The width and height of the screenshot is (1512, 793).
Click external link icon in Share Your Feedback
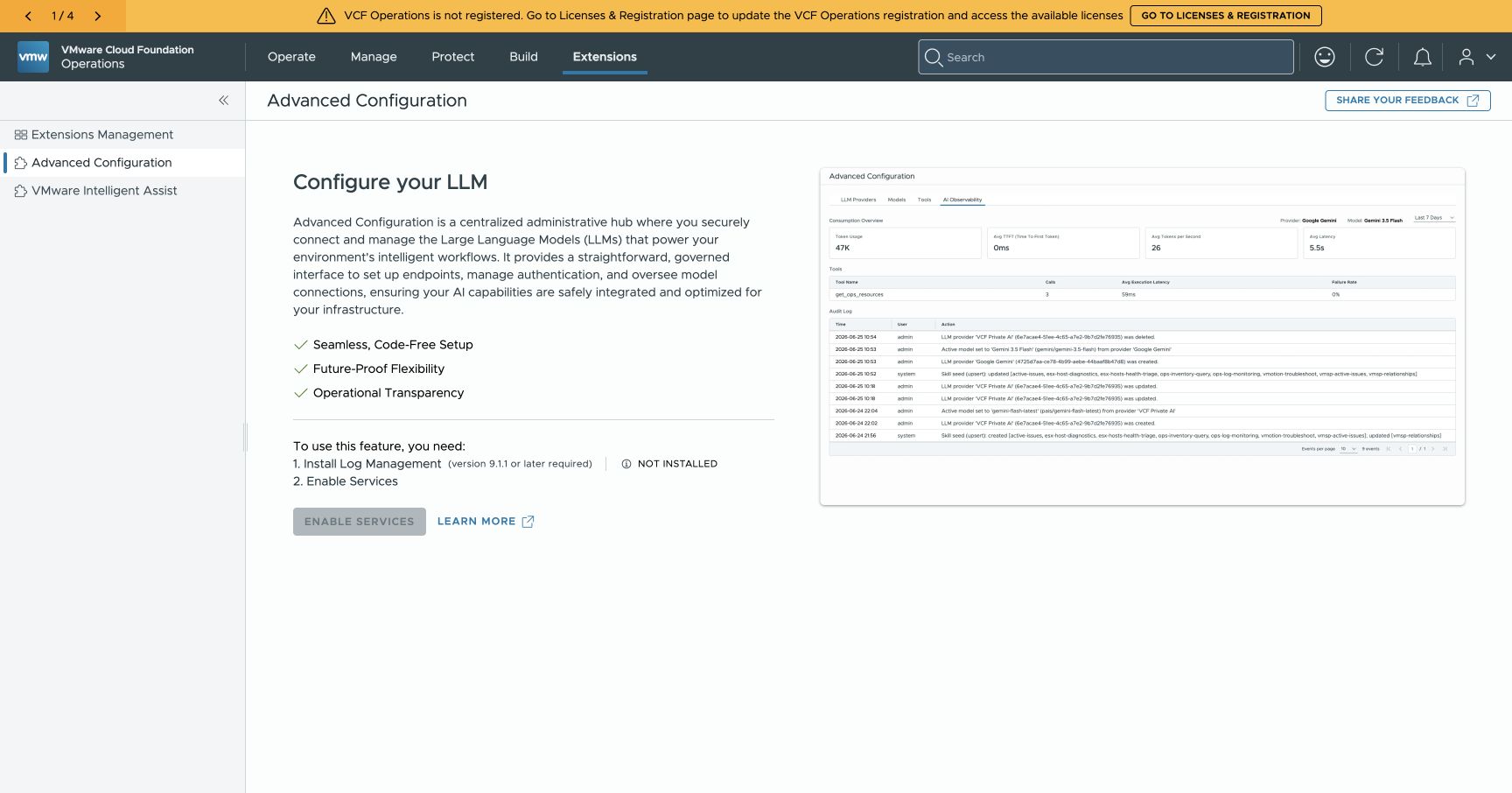[x=1473, y=101]
